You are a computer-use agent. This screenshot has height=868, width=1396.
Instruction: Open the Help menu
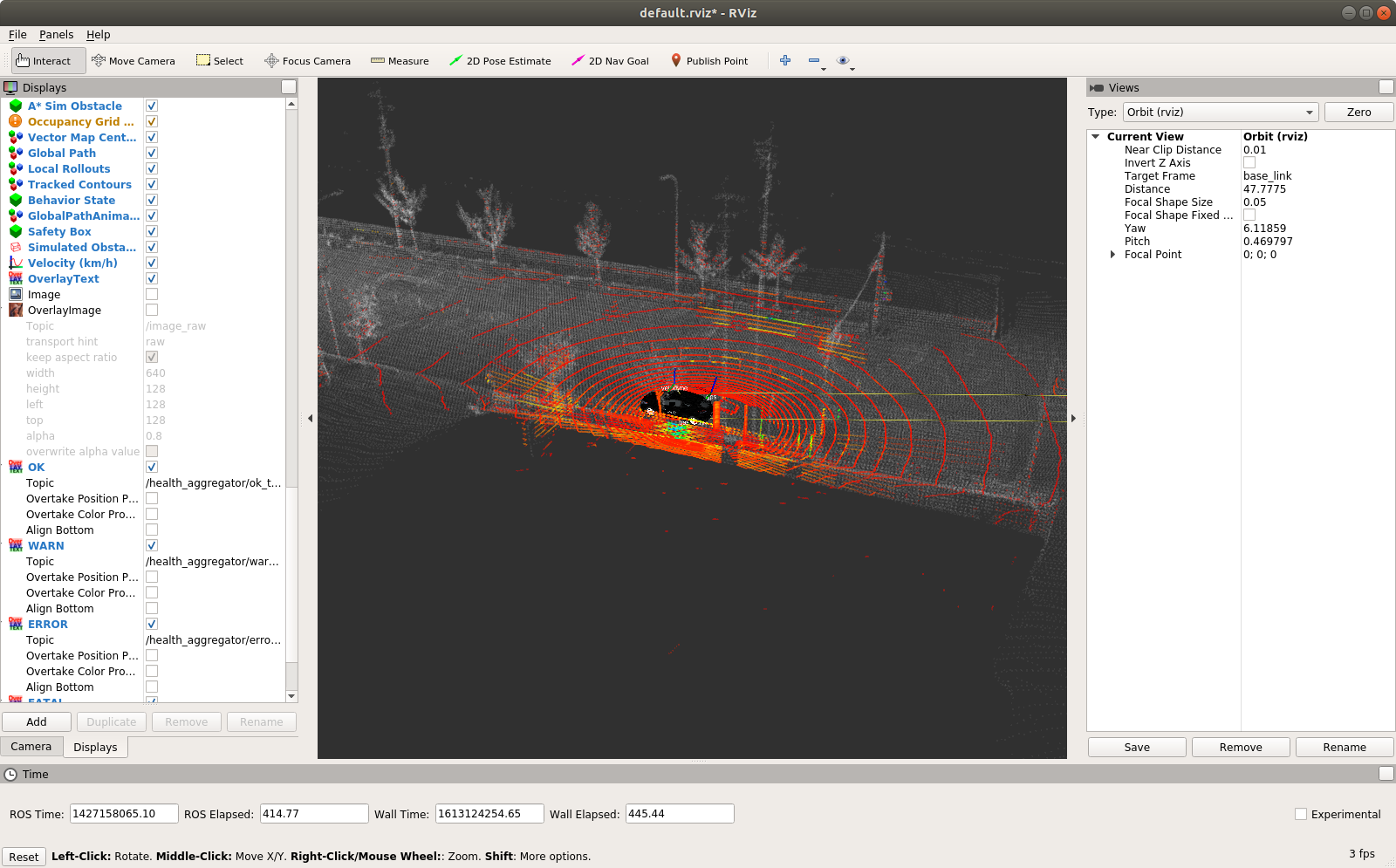point(99,35)
